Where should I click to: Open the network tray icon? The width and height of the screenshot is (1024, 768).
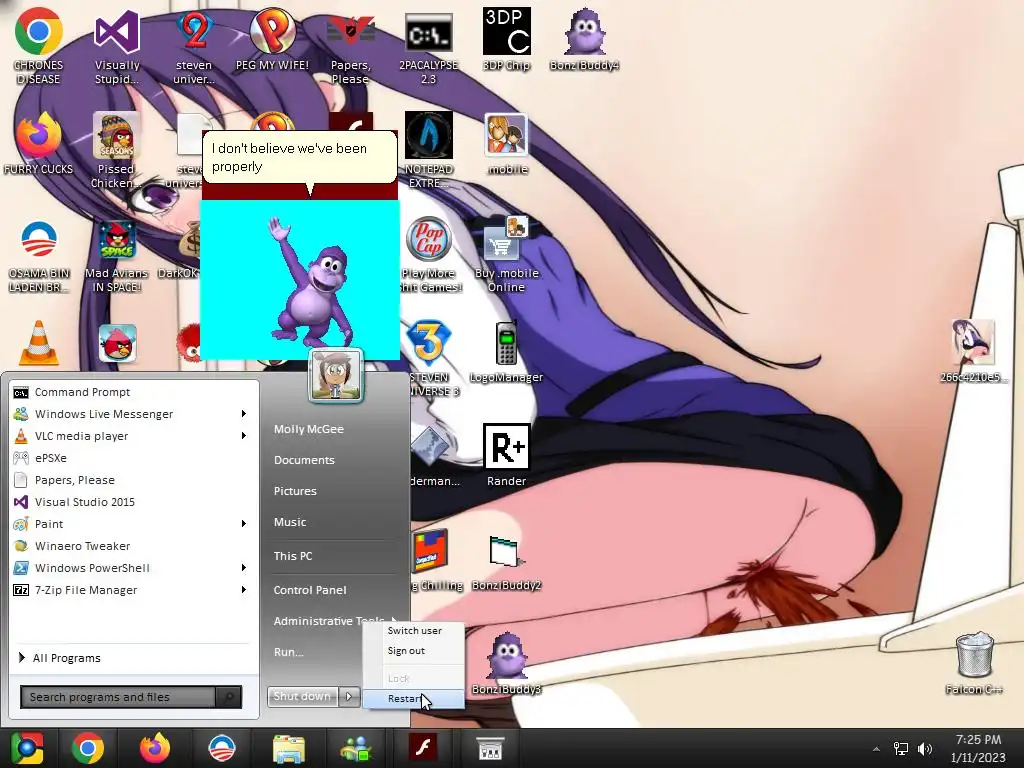[x=901, y=749]
